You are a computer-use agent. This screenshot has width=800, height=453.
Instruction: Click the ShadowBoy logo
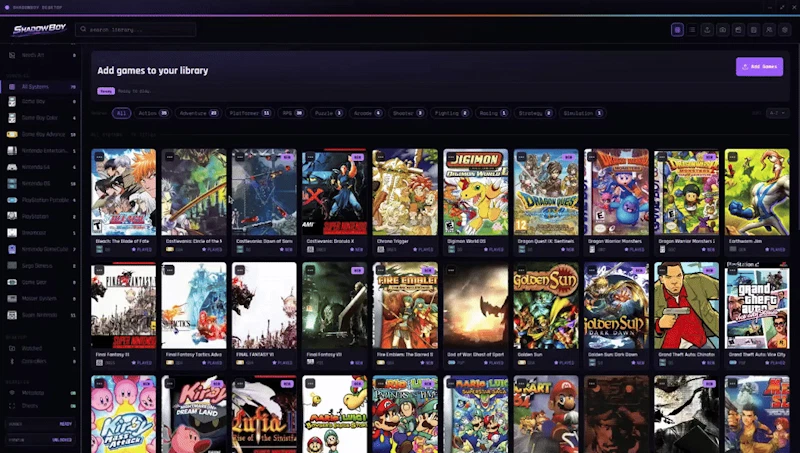point(39,30)
